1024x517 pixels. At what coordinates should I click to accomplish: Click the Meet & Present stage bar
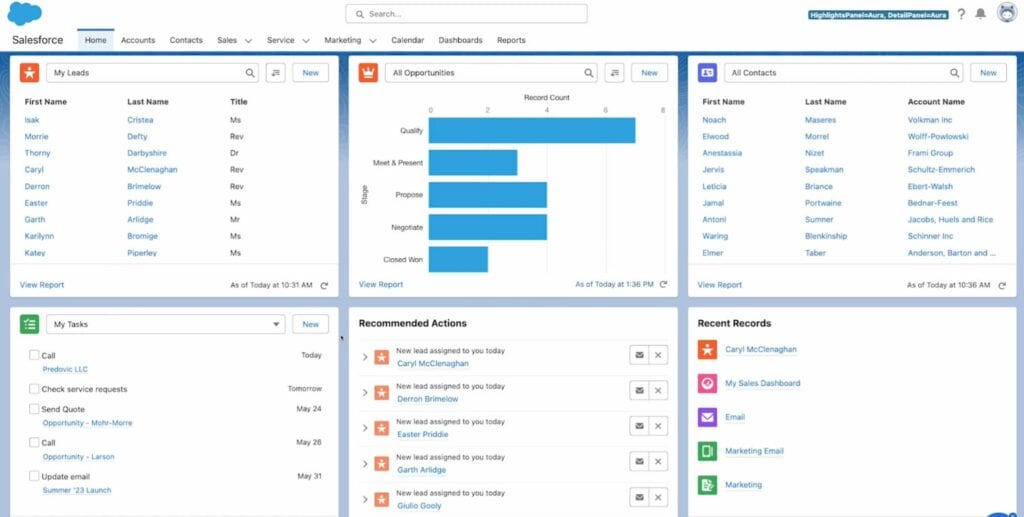tap(473, 163)
